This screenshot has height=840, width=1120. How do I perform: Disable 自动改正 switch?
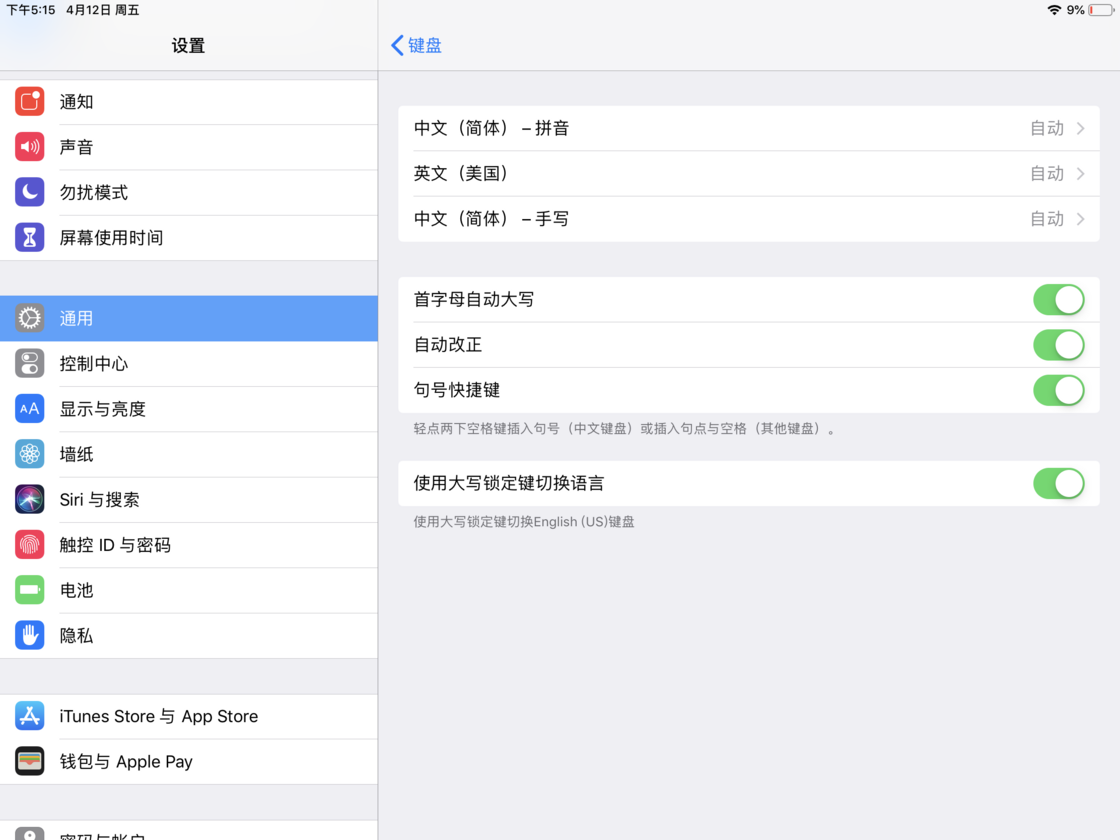coord(1059,345)
